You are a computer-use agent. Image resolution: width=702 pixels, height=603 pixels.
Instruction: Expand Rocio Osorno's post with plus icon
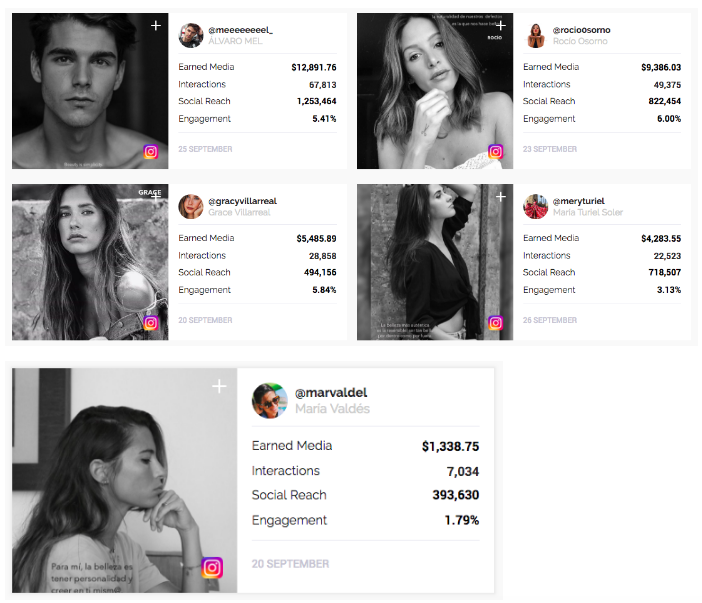pyautogui.click(x=501, y=26)
